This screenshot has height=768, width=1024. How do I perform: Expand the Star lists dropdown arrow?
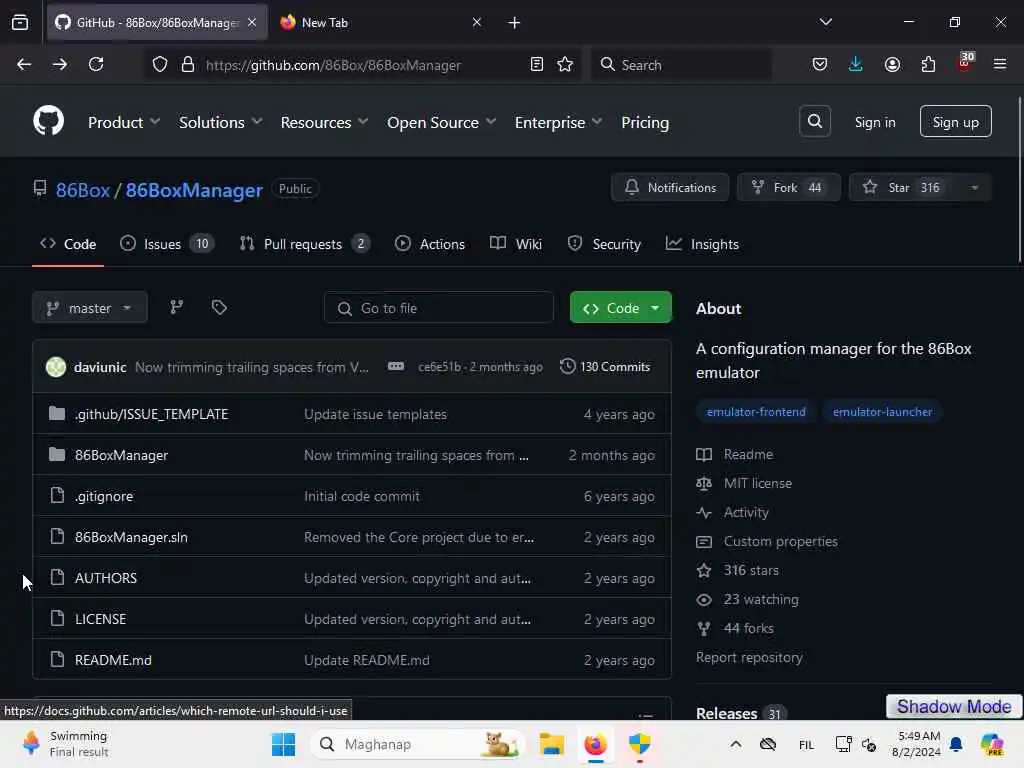point(974,187)
